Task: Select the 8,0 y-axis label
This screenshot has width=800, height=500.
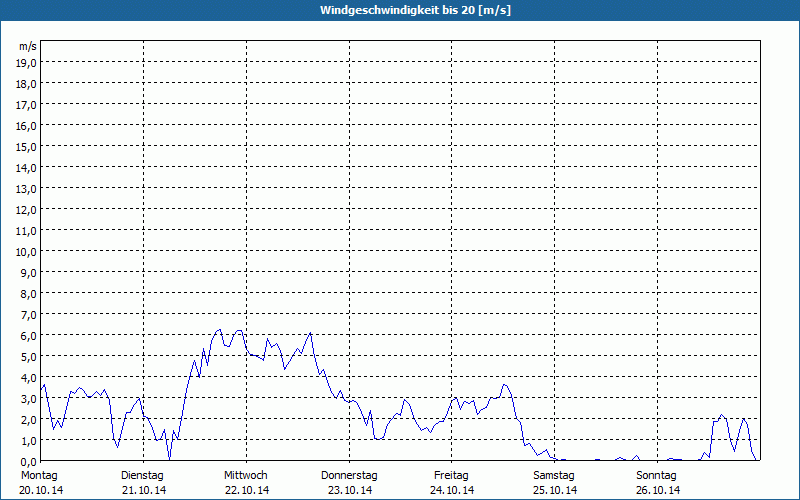Action: (x=29, y=294)
